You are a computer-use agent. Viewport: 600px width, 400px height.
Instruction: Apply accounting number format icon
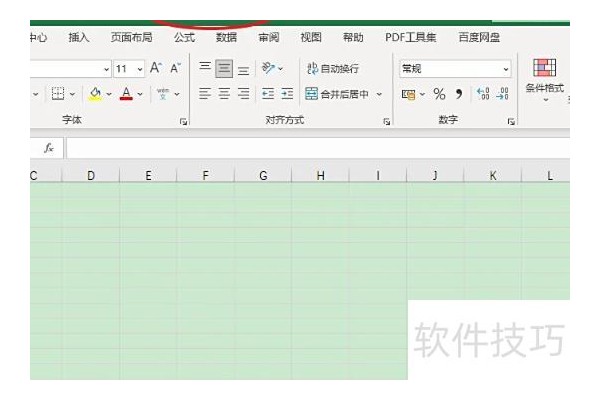[409, 94]
